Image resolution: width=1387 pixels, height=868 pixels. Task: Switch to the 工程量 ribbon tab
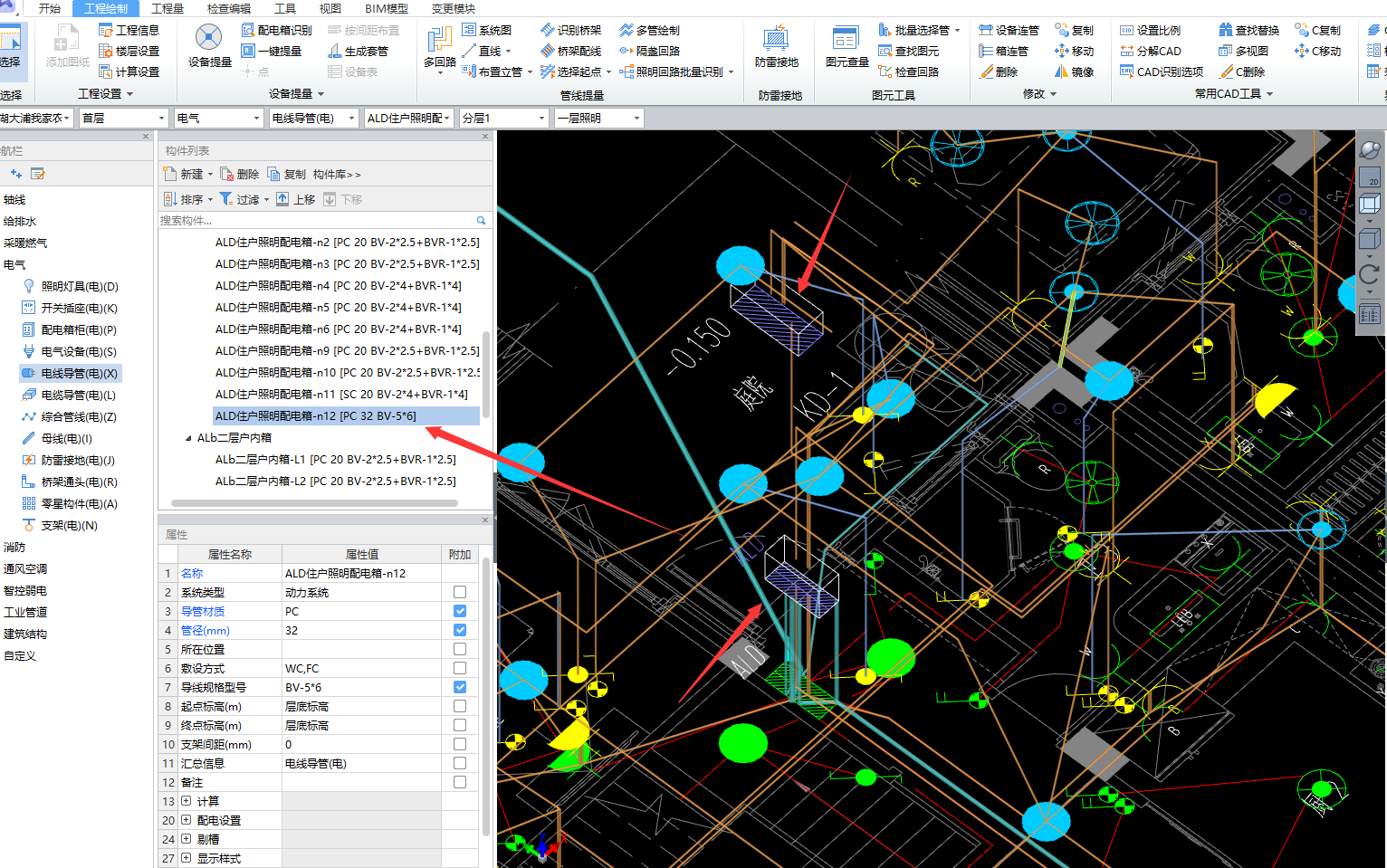point(167,8)
